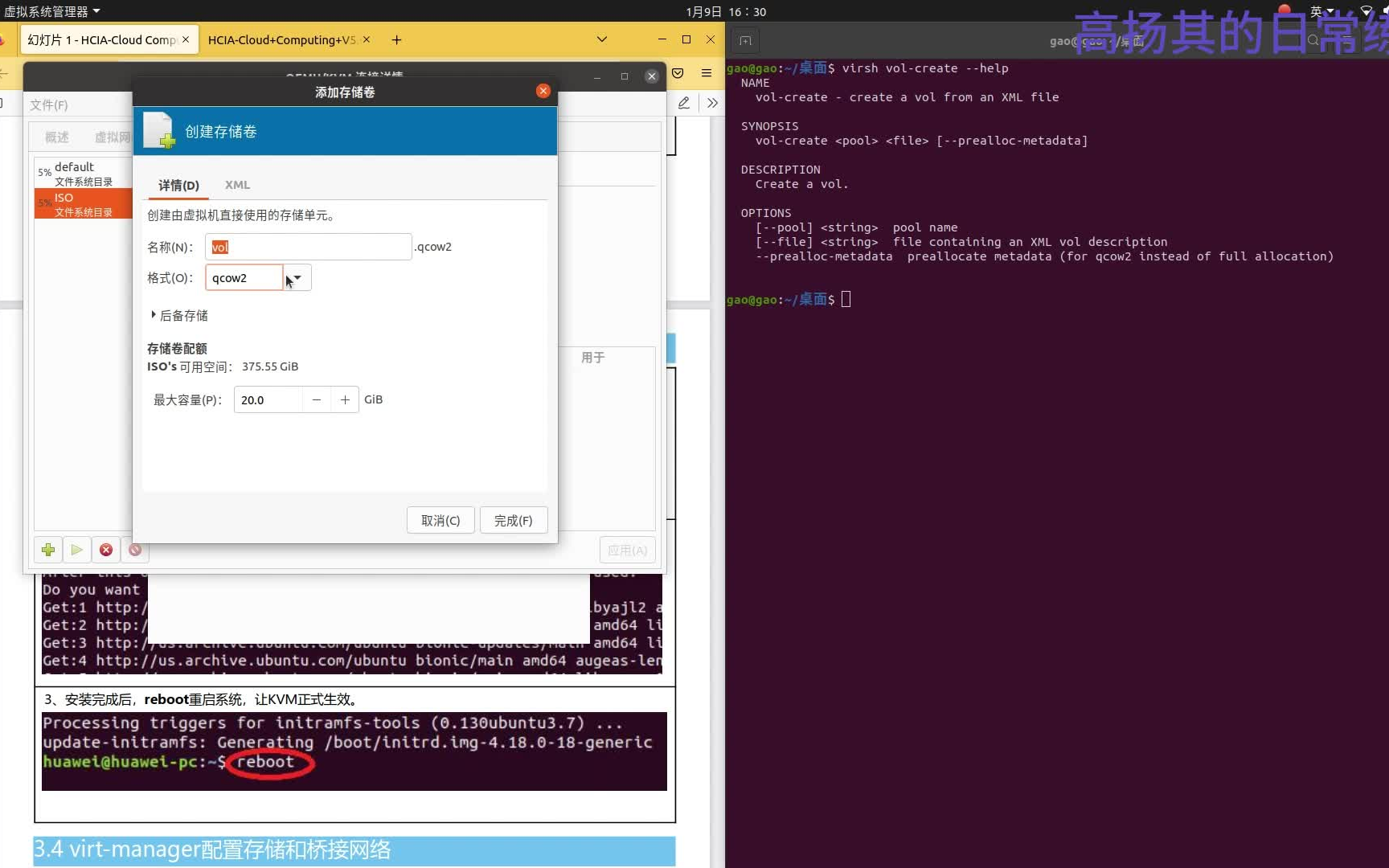Switch to the 详情(D) tab
The width and height of the screenshot is (1389, 868).
(178, 185)
